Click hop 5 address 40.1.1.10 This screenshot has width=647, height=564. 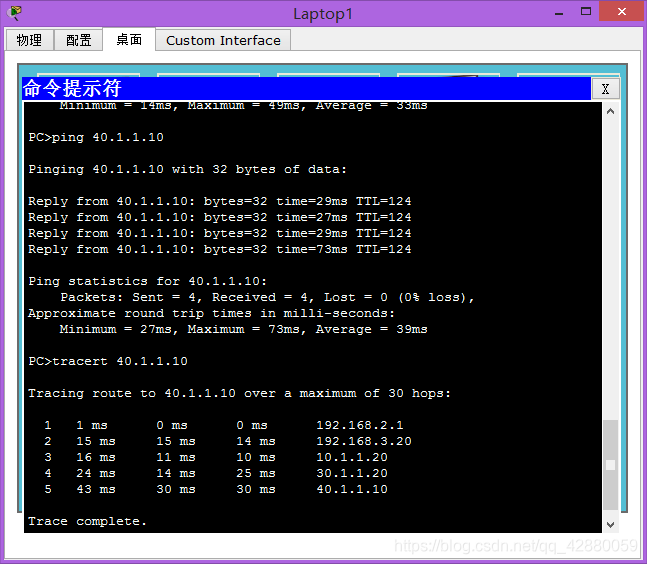tap(352, 490)
